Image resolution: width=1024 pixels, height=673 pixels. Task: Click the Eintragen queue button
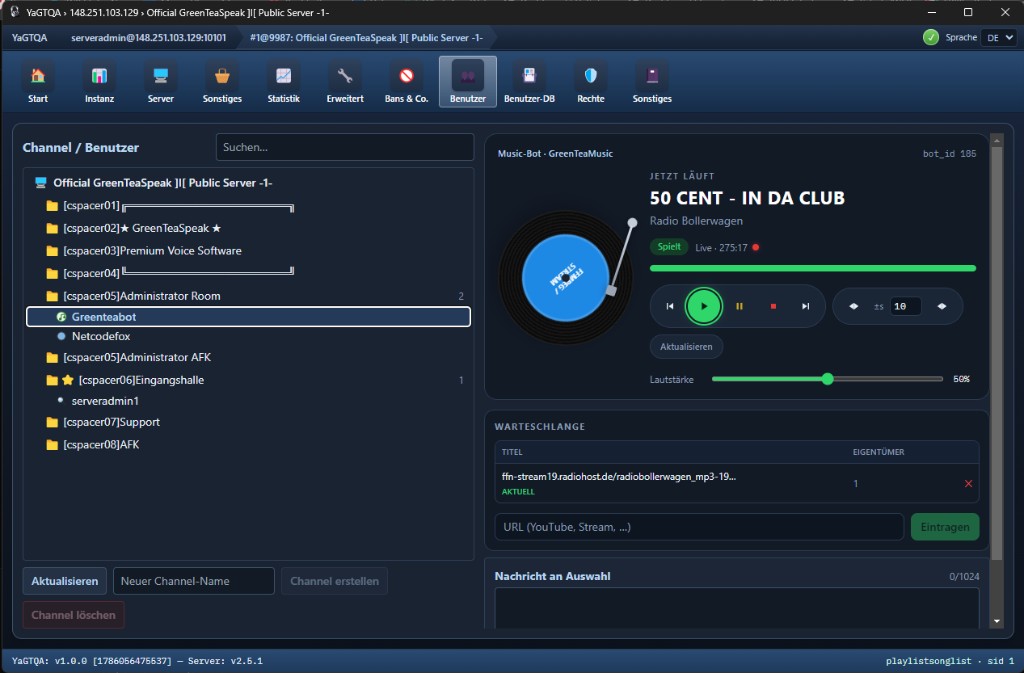[x=945, y=527]
